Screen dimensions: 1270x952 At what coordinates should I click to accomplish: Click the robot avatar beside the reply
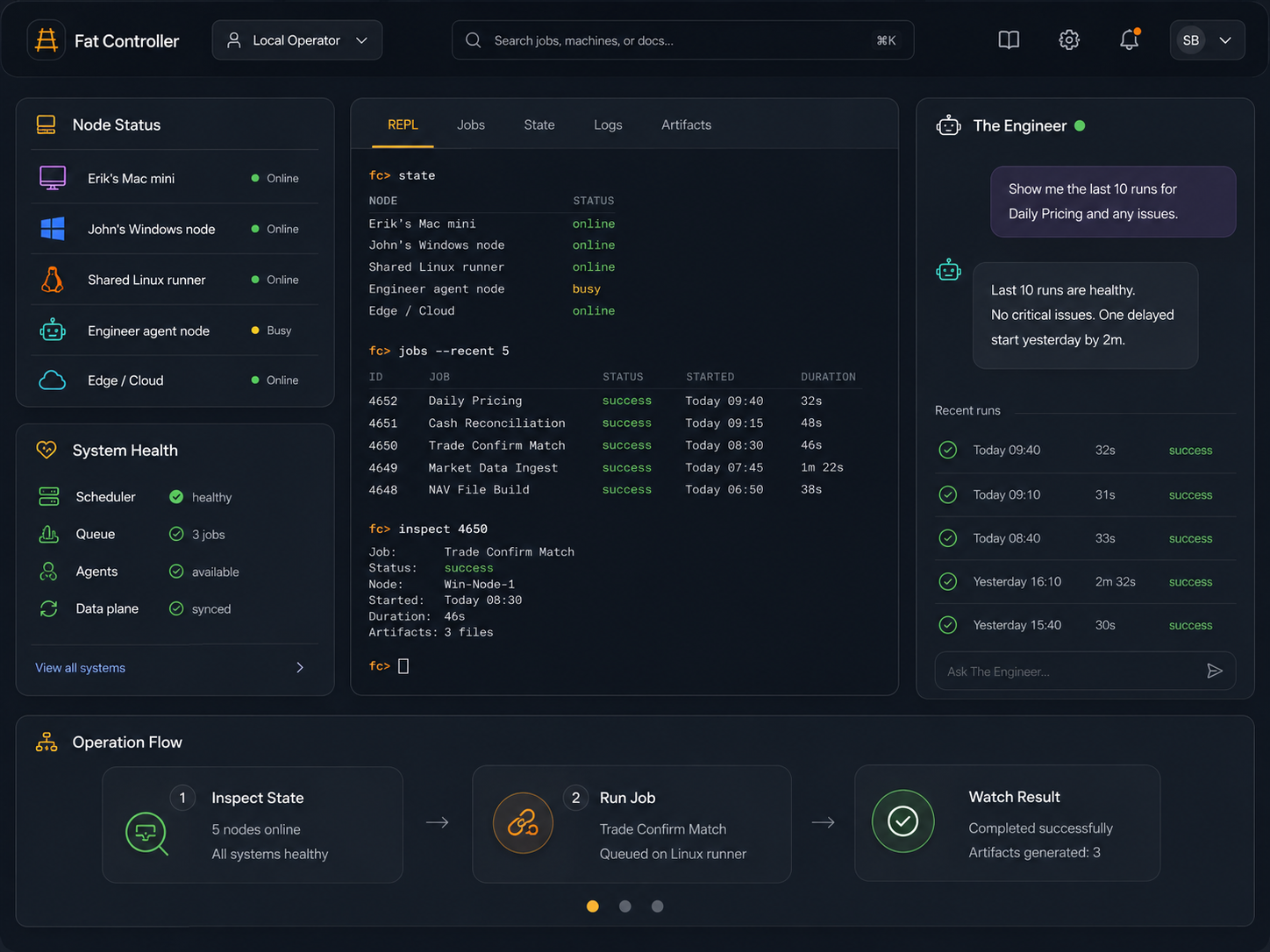(x=948, y=270)
